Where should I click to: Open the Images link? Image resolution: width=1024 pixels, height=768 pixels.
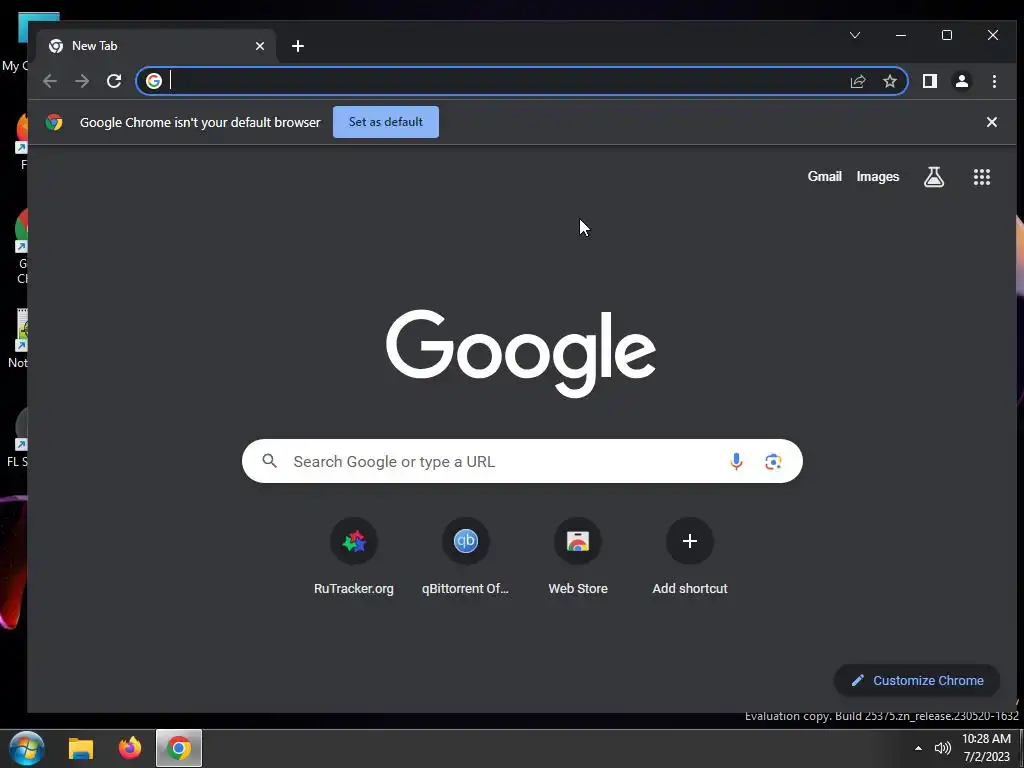click(878, 176)
